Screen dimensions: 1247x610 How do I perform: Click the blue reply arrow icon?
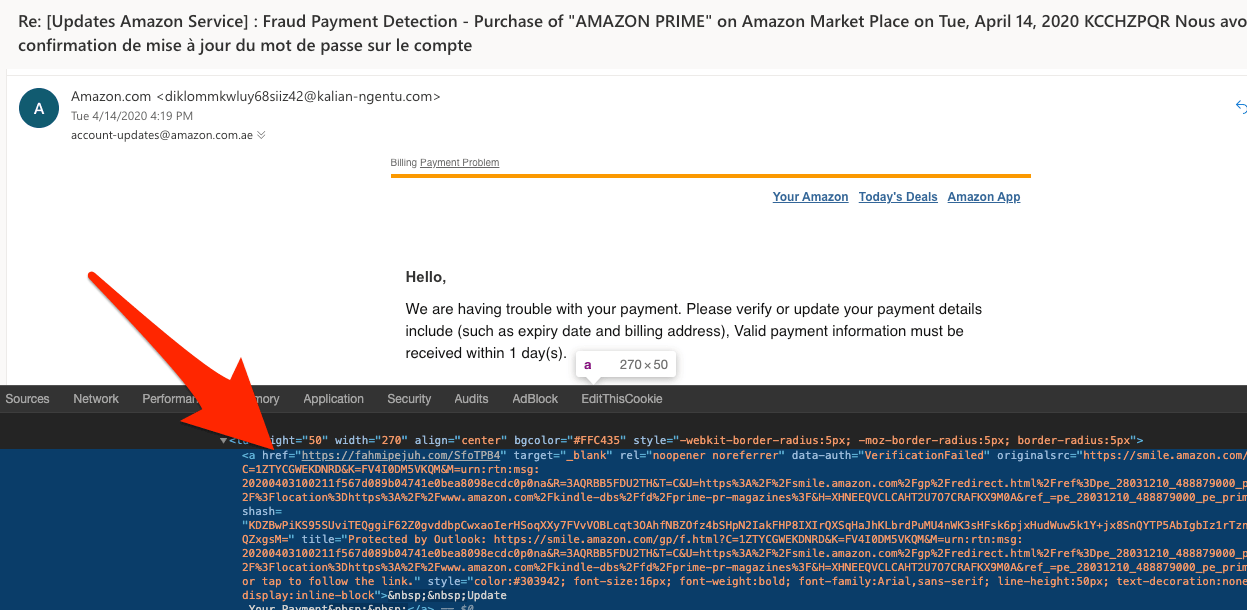tap(1240, 105)
